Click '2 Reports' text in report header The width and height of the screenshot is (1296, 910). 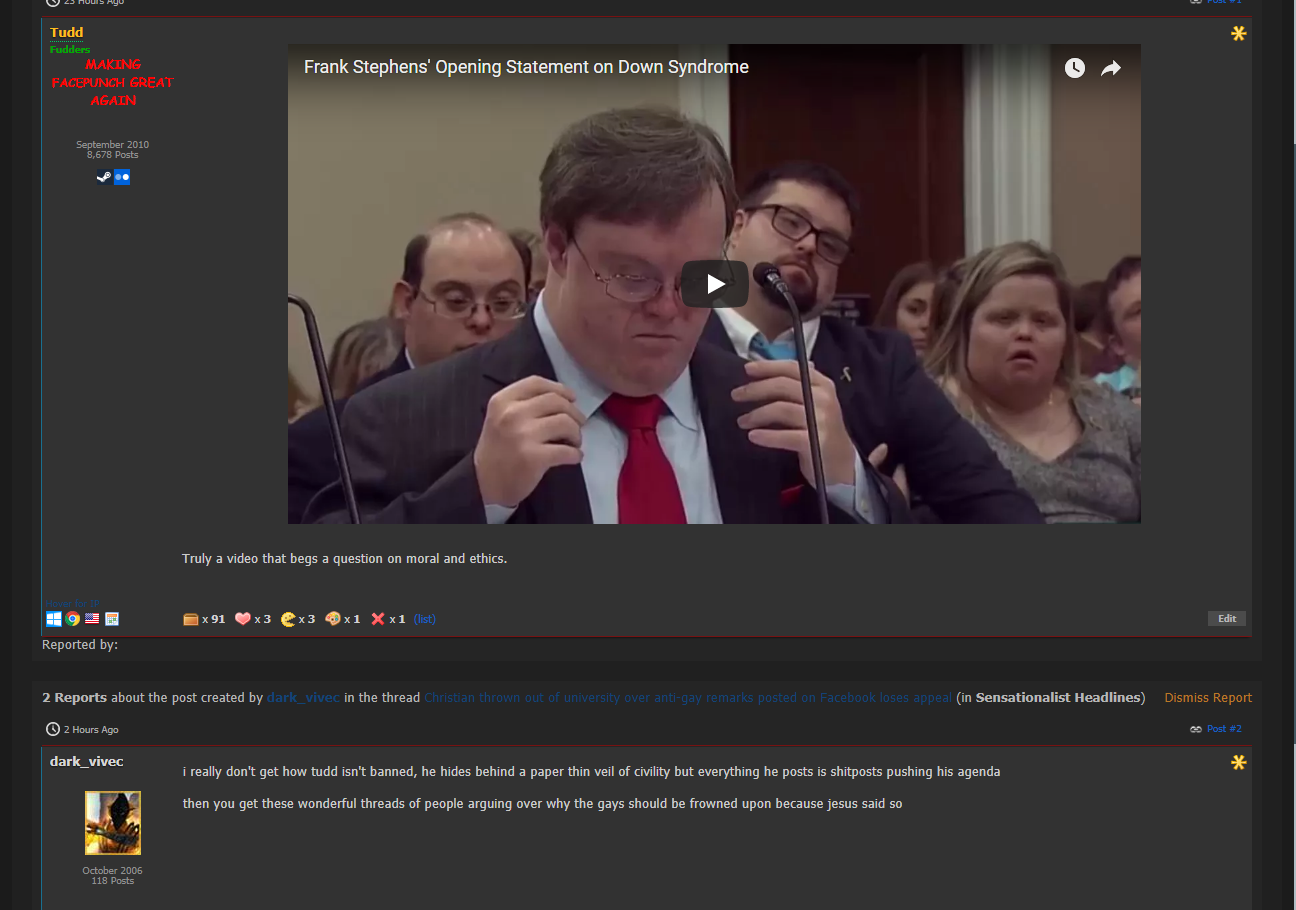[74, 698]
